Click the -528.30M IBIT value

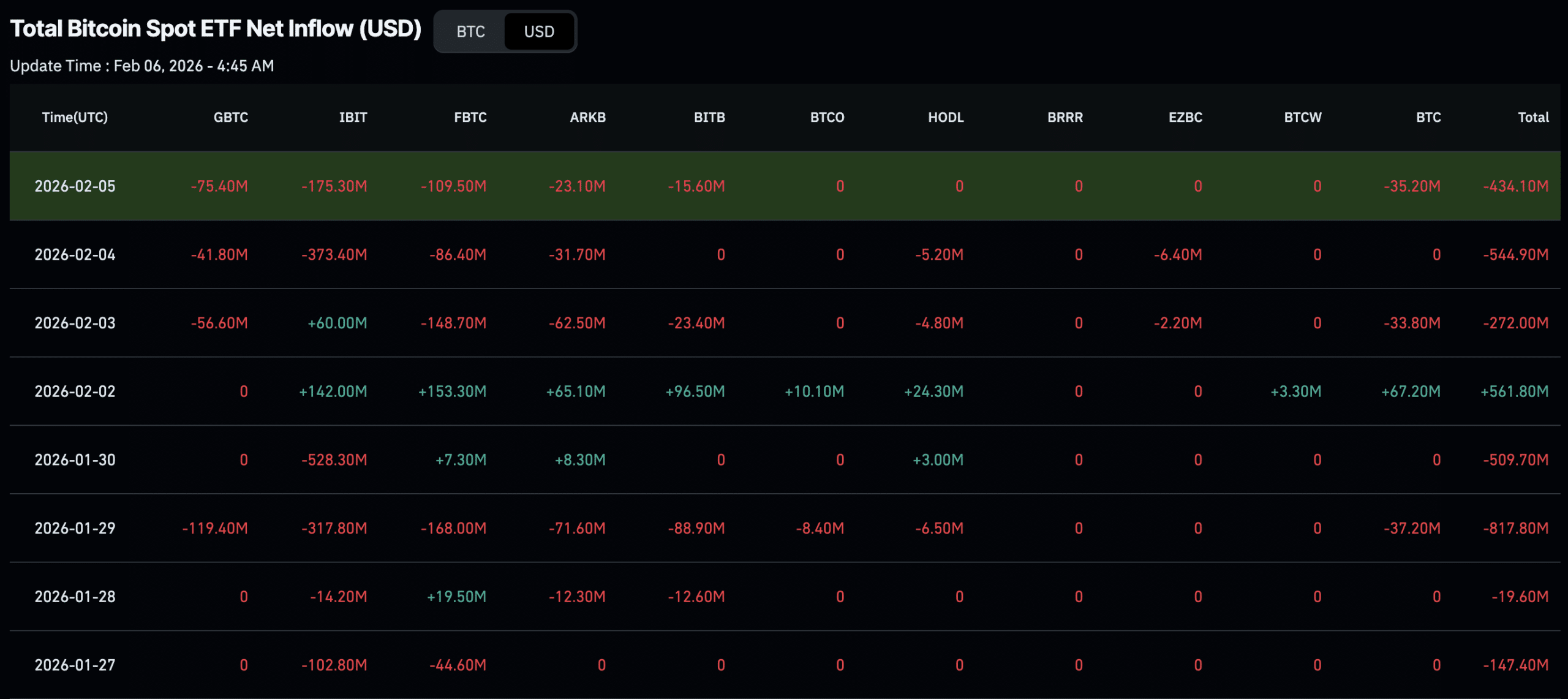click(x=334, y=460)
